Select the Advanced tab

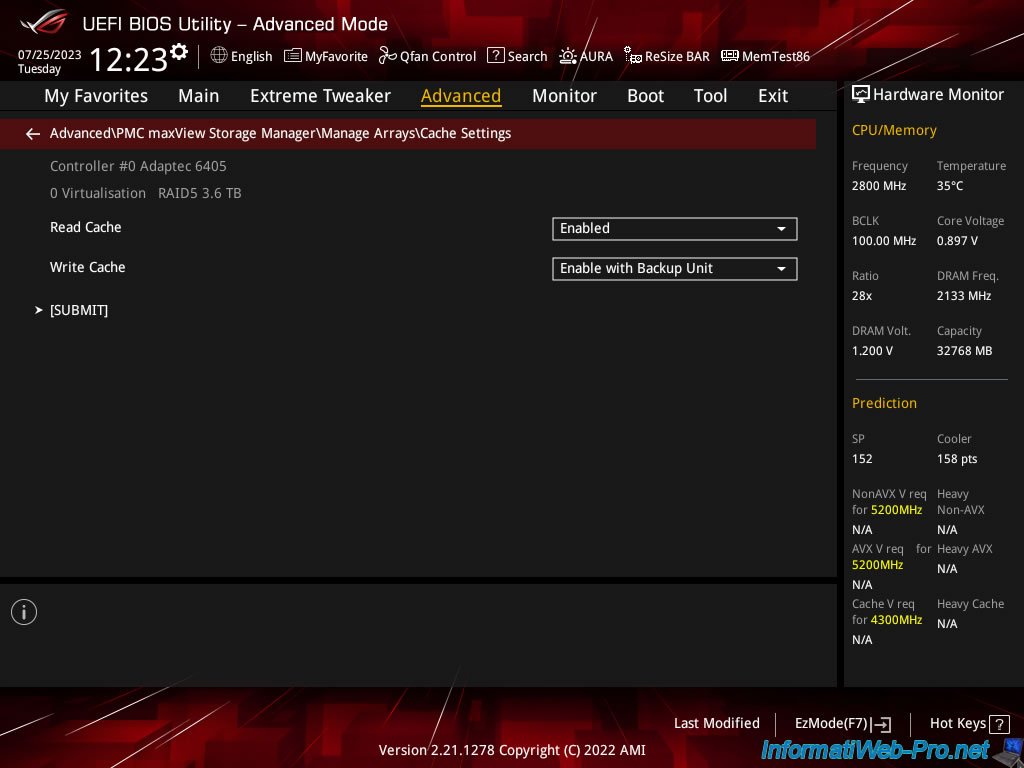461,96
